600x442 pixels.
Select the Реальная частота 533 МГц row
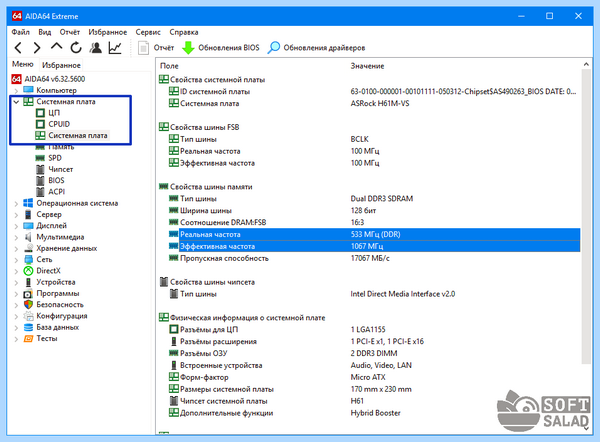tap(375, 234)
